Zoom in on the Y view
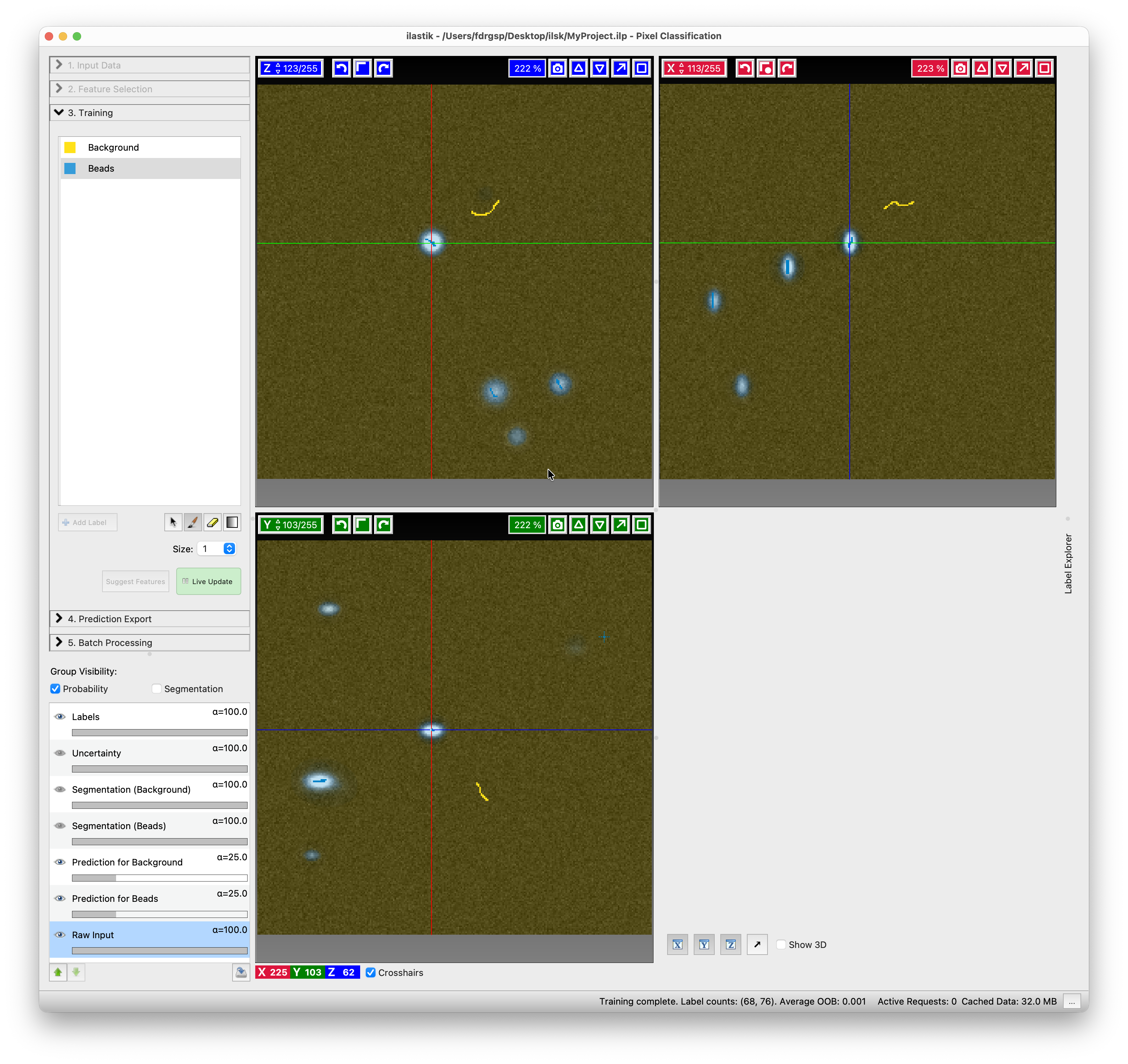The height and width of the screenshot is (1064, 1128). click(x=579, y=525)
